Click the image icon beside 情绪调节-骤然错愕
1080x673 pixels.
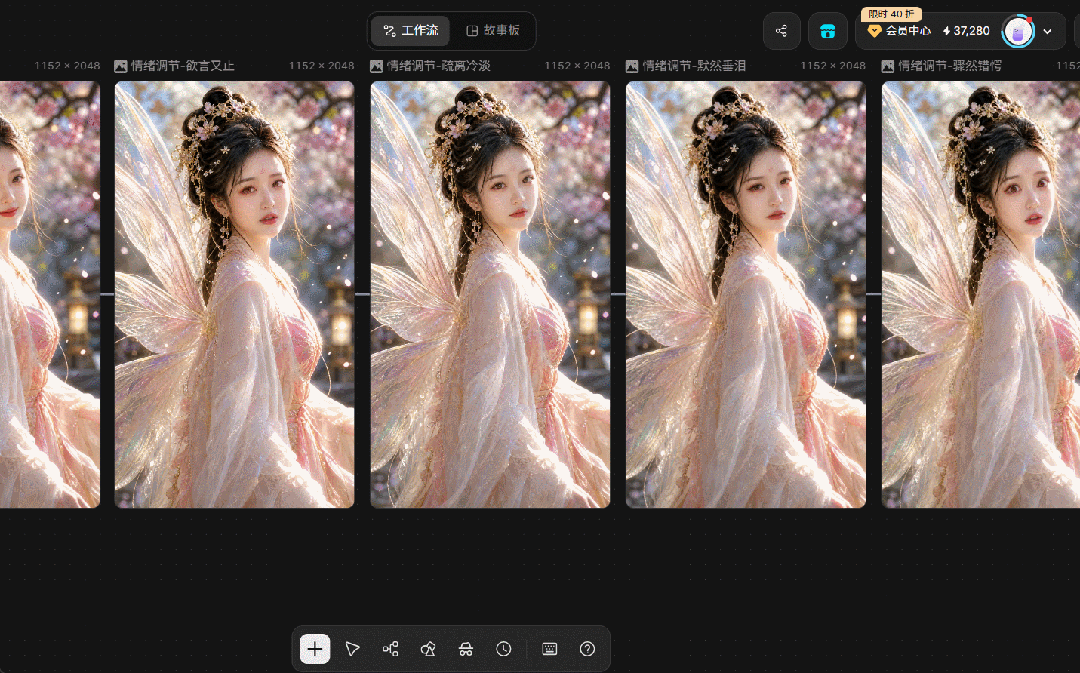887,66
